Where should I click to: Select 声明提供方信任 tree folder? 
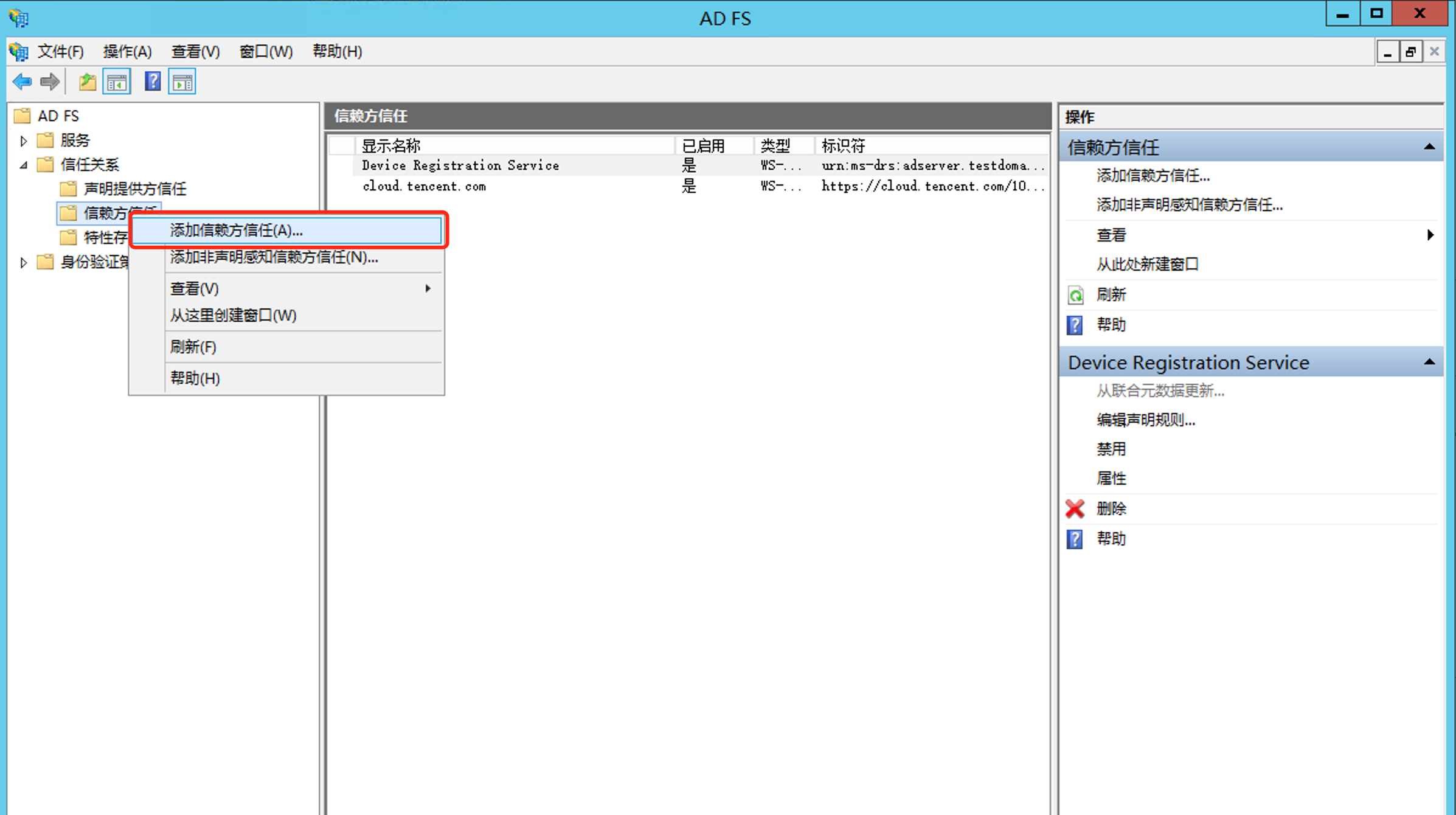134,189
